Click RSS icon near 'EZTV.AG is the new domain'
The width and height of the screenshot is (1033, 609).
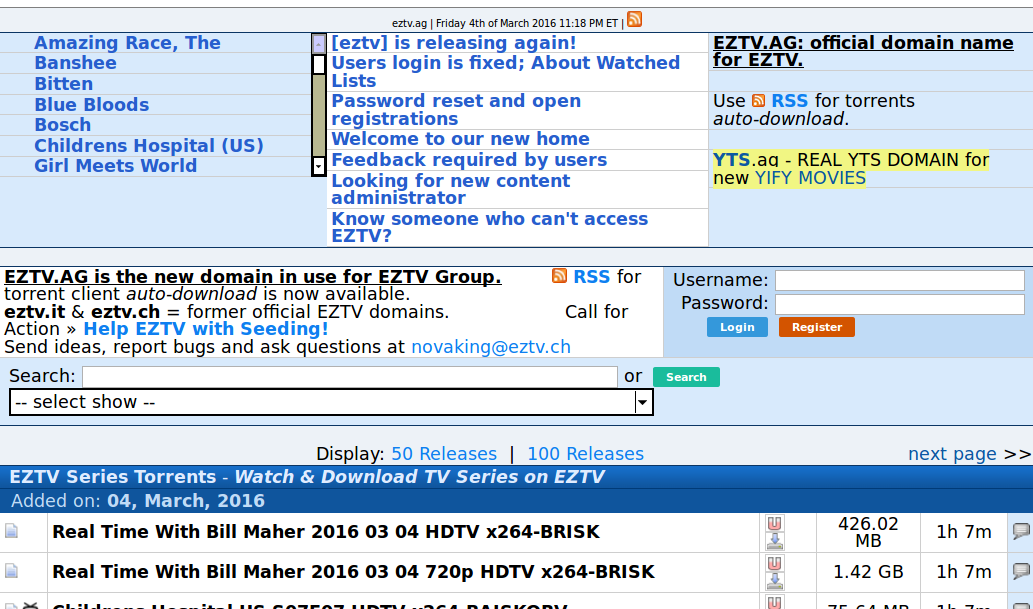pos(559,276)
